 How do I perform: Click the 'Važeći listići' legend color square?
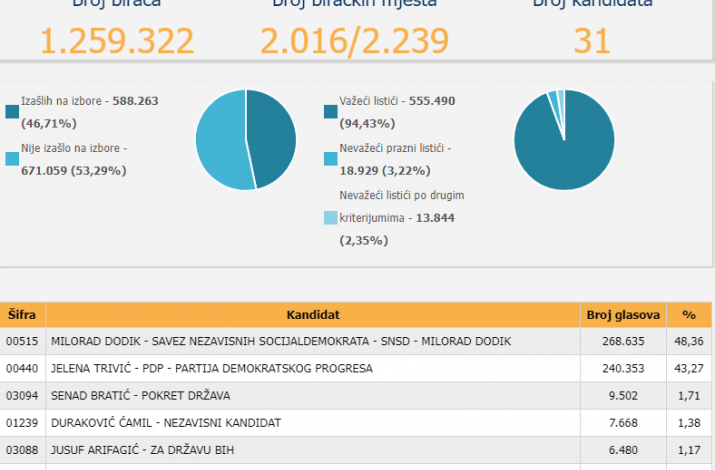click(330, 112)
